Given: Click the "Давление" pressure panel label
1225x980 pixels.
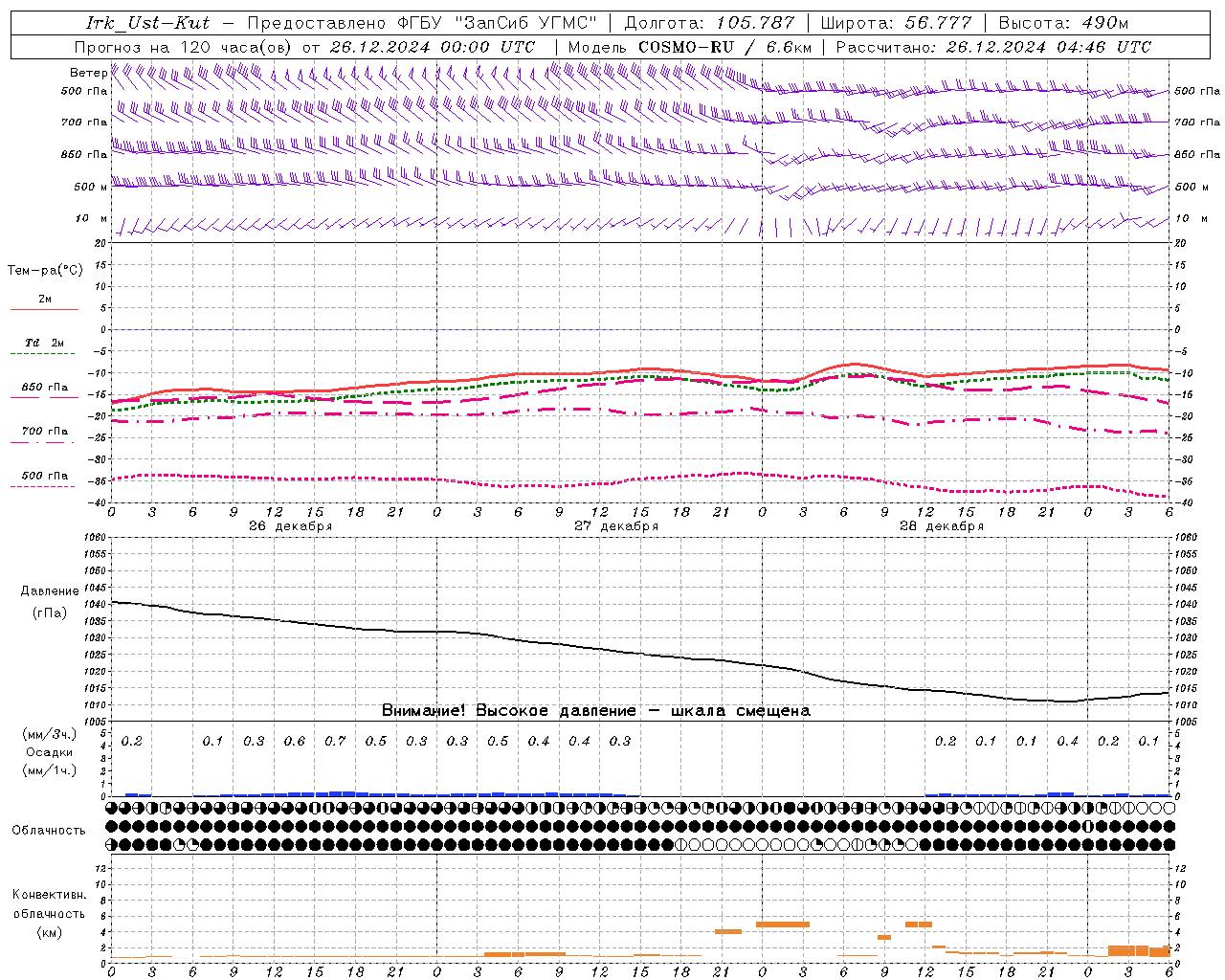Looking at the screenshot, I should 50,591.
